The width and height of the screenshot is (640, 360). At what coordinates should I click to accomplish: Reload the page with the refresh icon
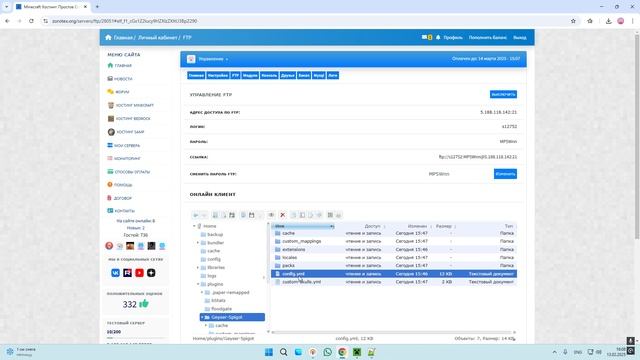pyautogui.click(x=31, y=21)
